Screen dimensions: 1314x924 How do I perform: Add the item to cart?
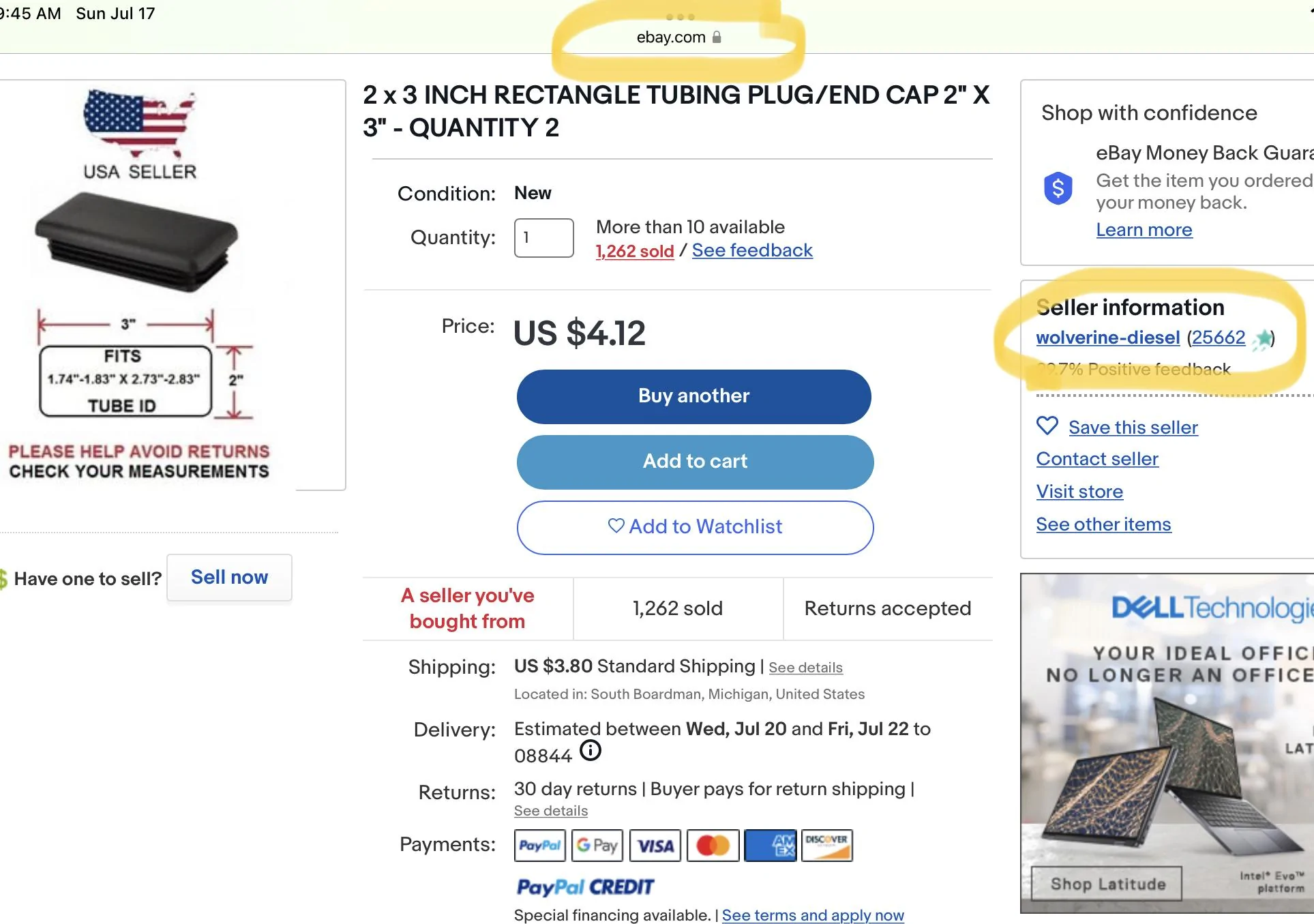695,462
